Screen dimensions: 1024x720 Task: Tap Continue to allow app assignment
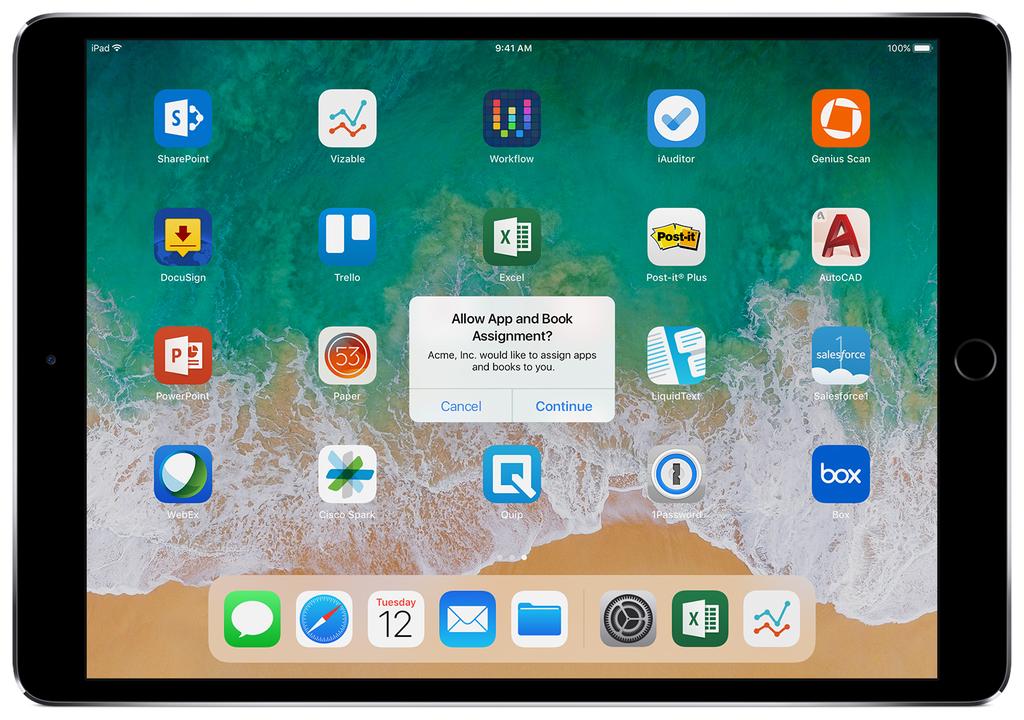click(x=564, y=406)
